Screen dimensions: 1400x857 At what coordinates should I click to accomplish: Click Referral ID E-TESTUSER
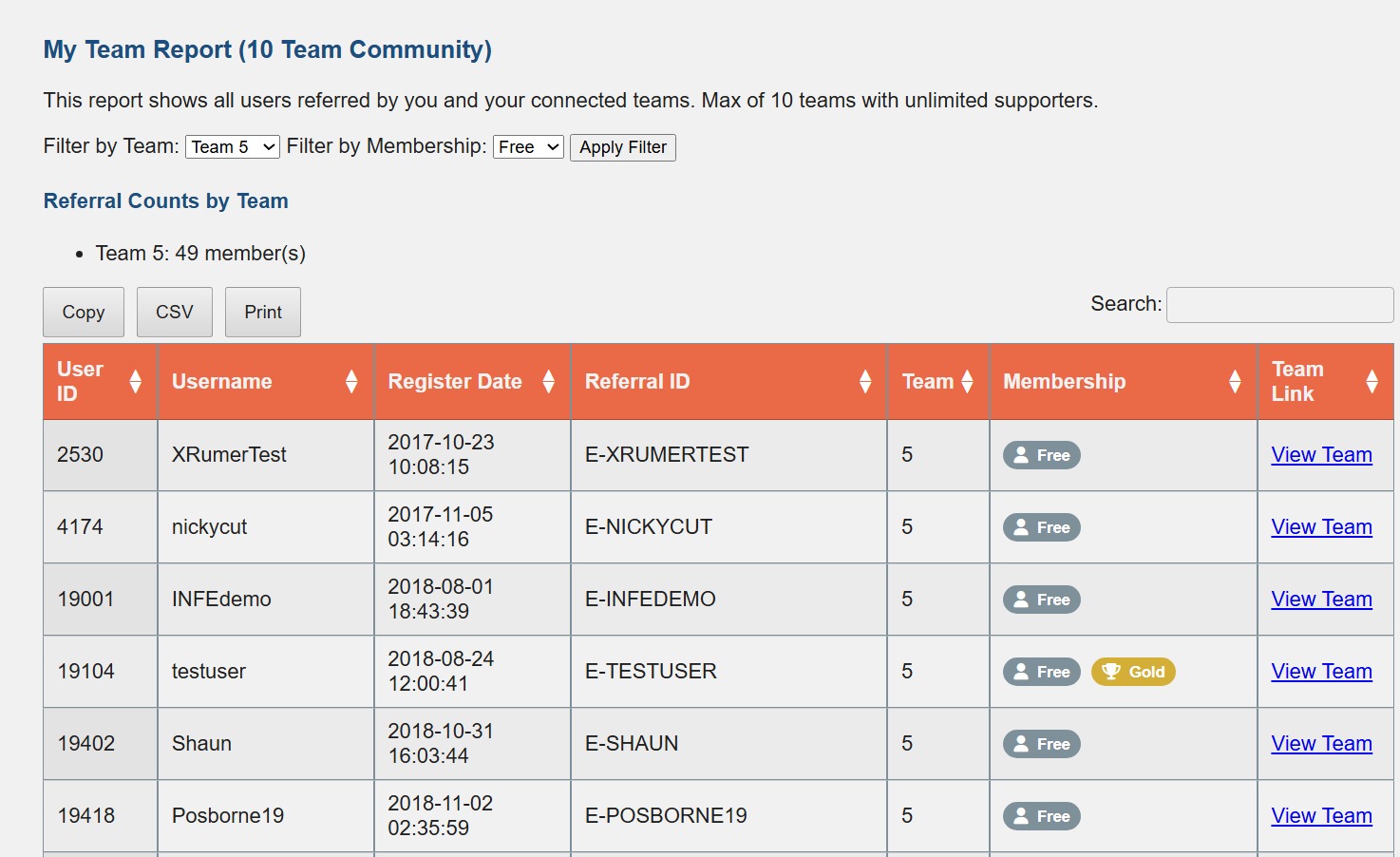click(651, 672)
